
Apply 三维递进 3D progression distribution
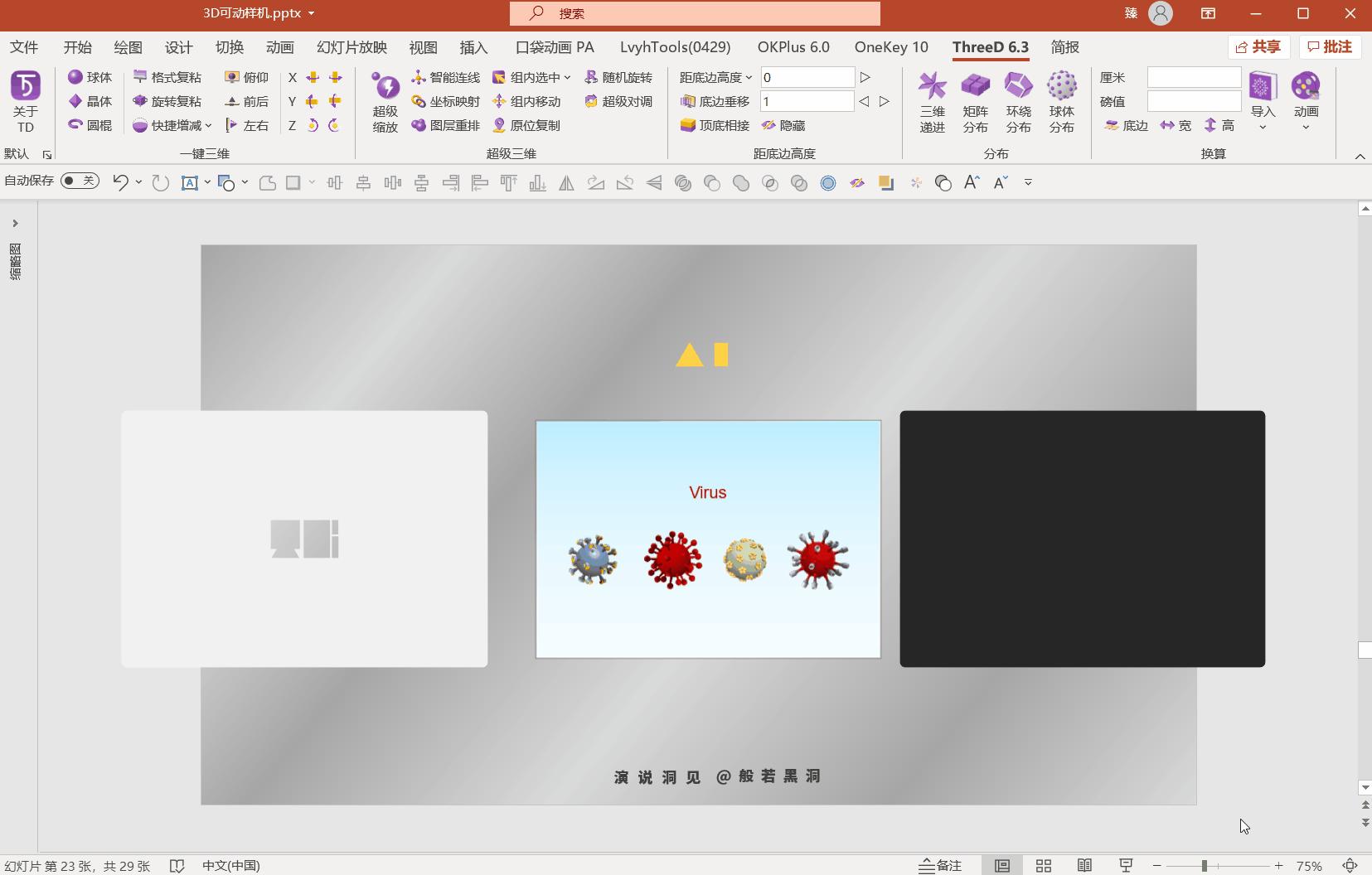[933, 102]
